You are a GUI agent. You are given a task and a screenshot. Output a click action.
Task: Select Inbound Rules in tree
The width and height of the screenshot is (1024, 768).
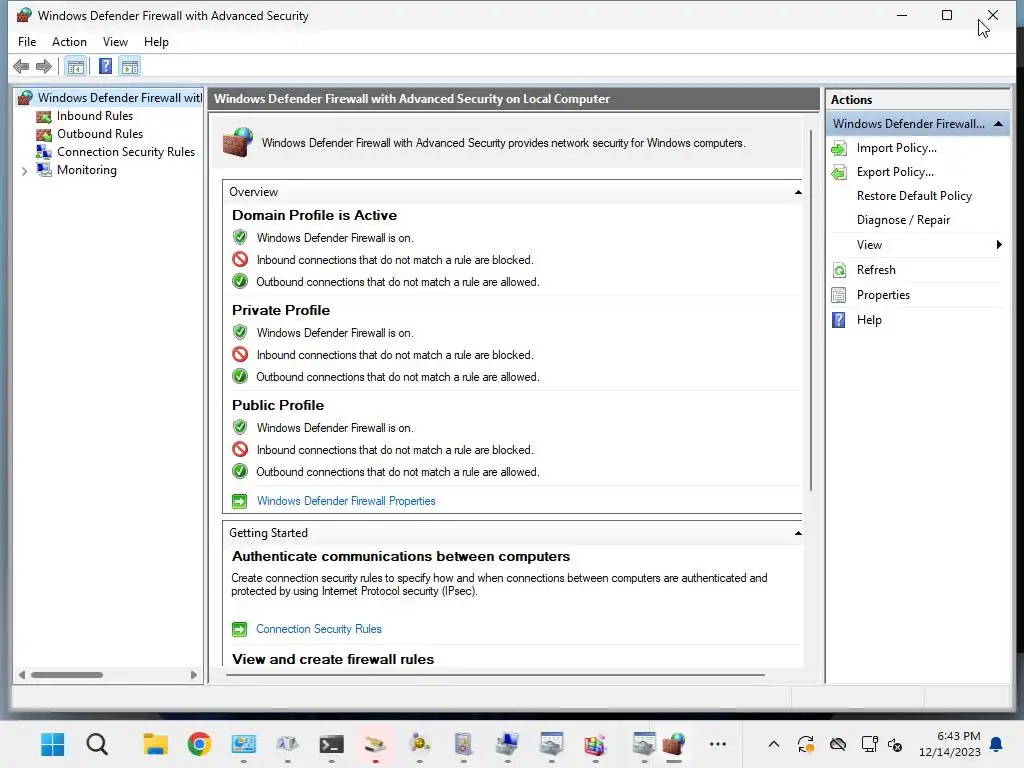(95, 116)
